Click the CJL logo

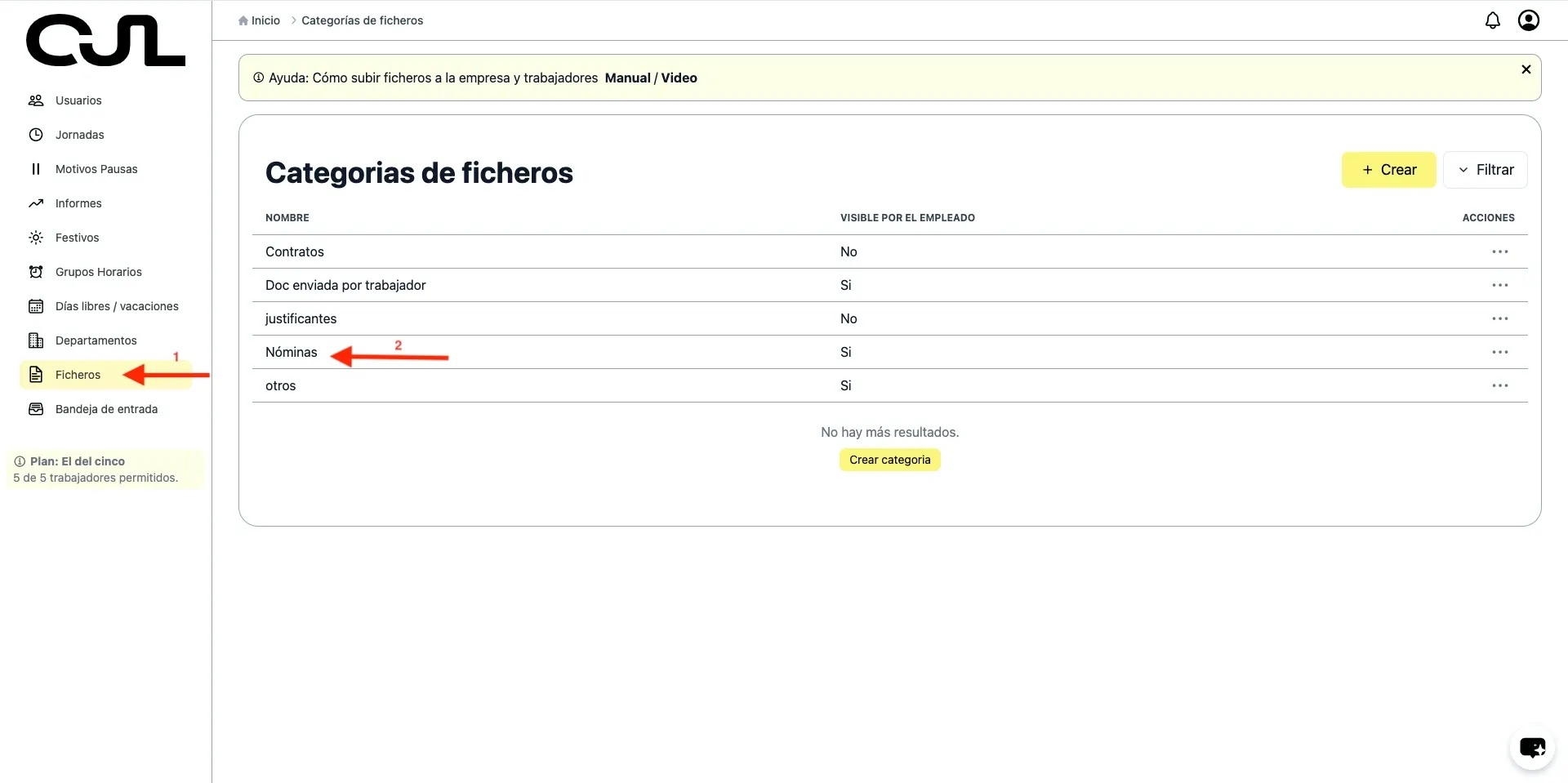[105, 39]
